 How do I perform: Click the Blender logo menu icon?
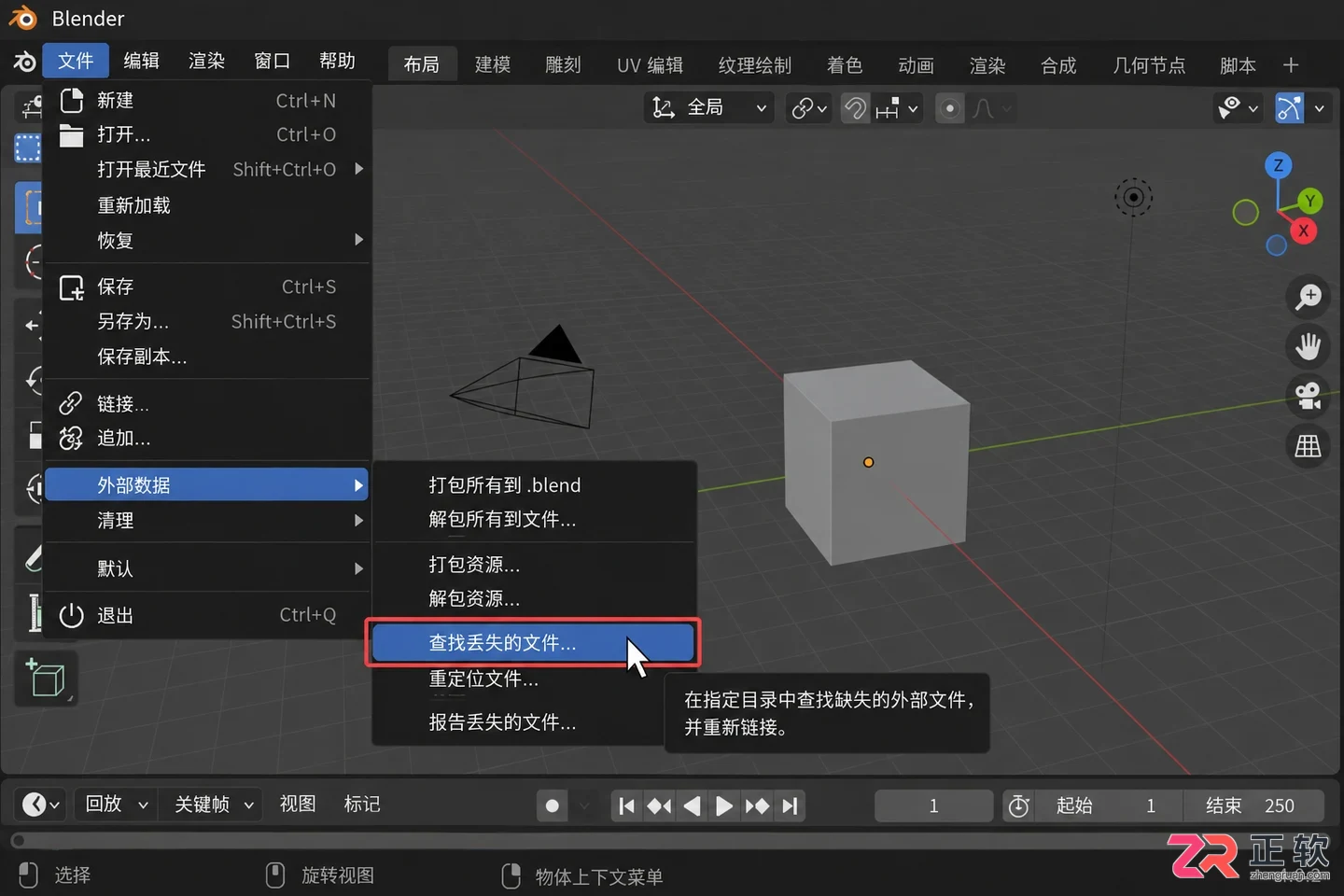click(x=24, y=62)
